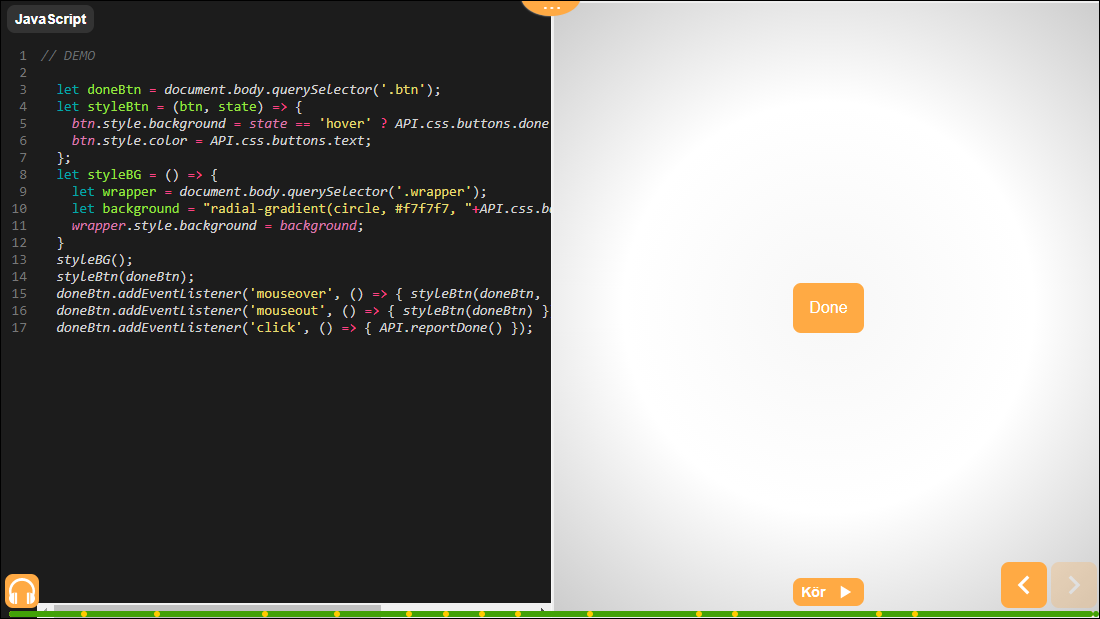Click 'wrapper.style.background = background;' line

(x=217, y=225)
